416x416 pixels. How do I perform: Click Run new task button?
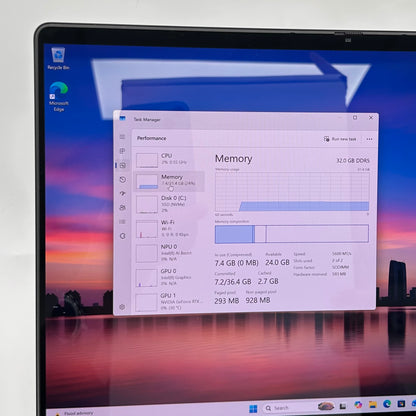[340, 139]
